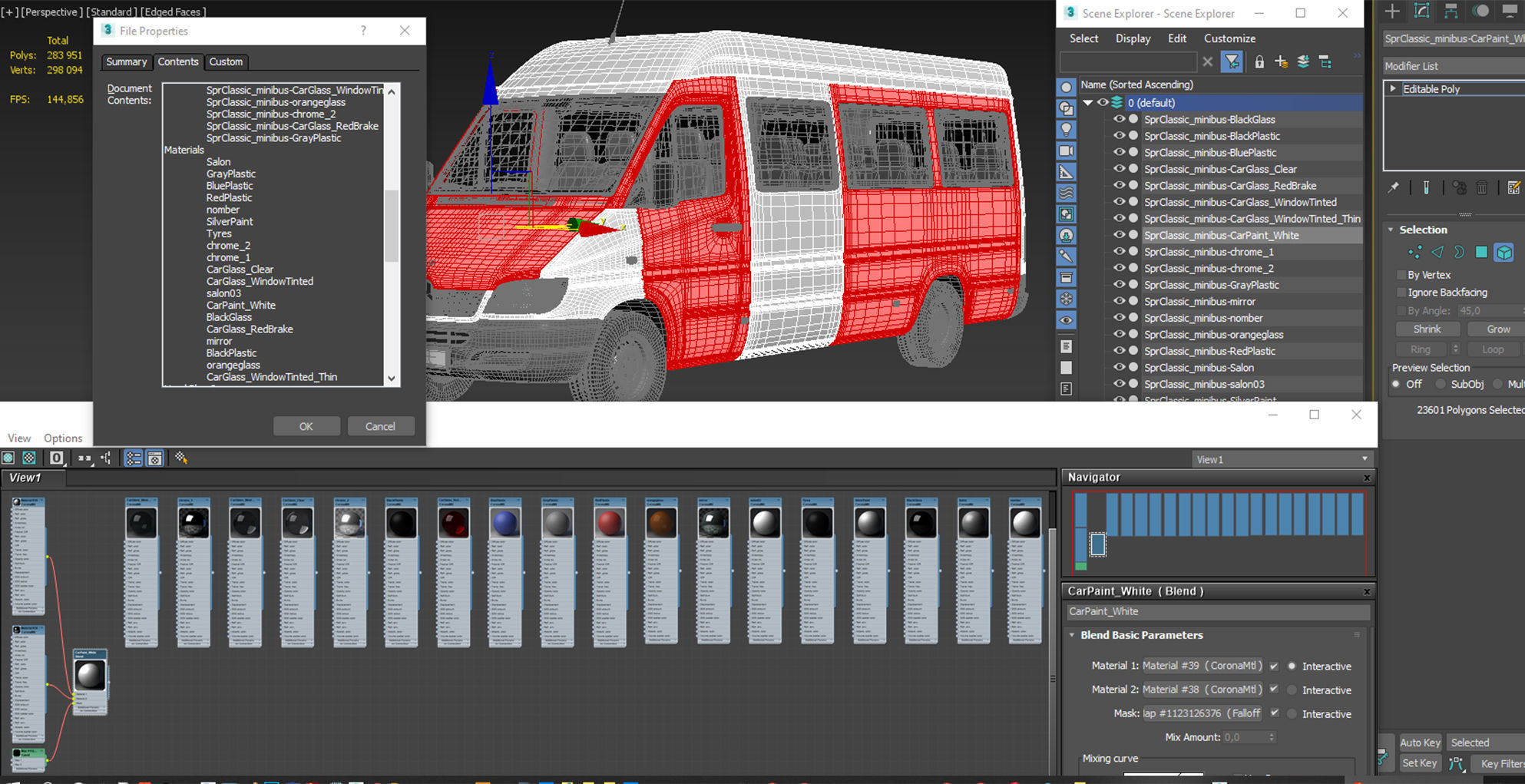
Task: Open the Display menu in Scene Explorer
Action: pos(1133,38)
